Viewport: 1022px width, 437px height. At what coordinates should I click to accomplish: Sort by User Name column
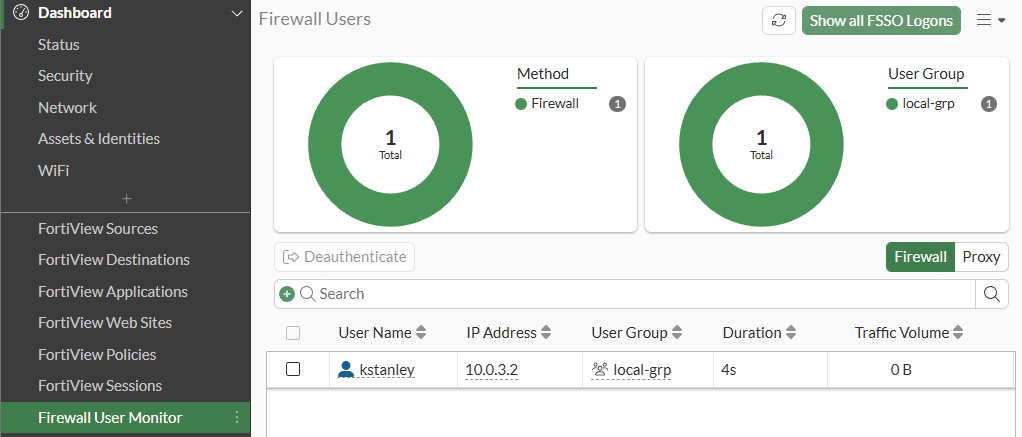tap(382, 333)
